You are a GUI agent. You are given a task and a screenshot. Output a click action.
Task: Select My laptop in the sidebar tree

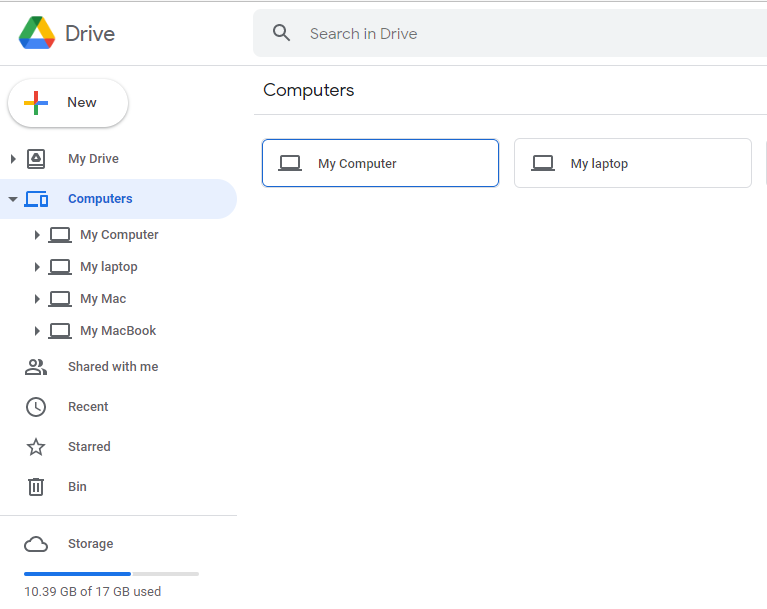[x=109, y=267]
